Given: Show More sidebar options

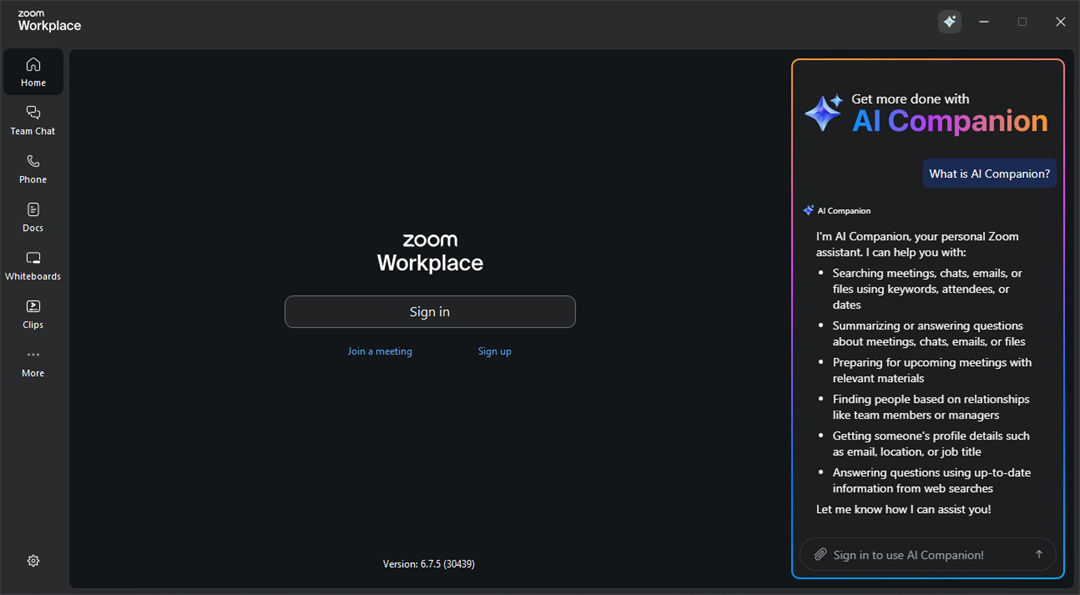Looking at the screenshot, I should pos(33,363).
